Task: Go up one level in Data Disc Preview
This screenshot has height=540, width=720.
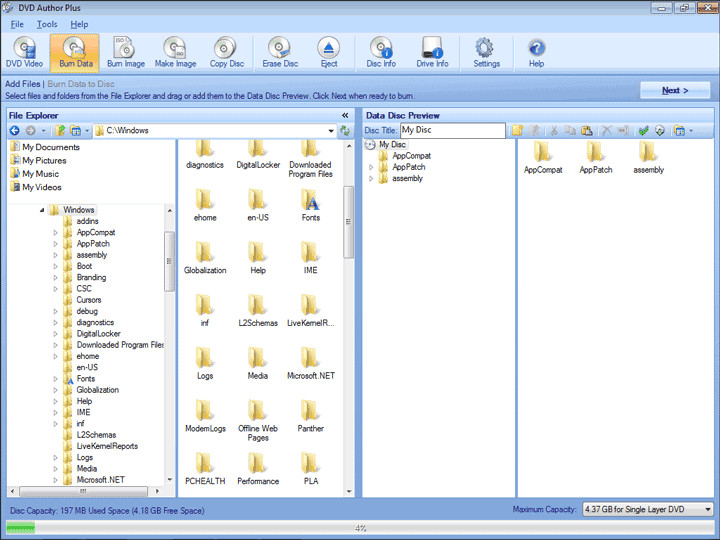Action: (534, 130)
